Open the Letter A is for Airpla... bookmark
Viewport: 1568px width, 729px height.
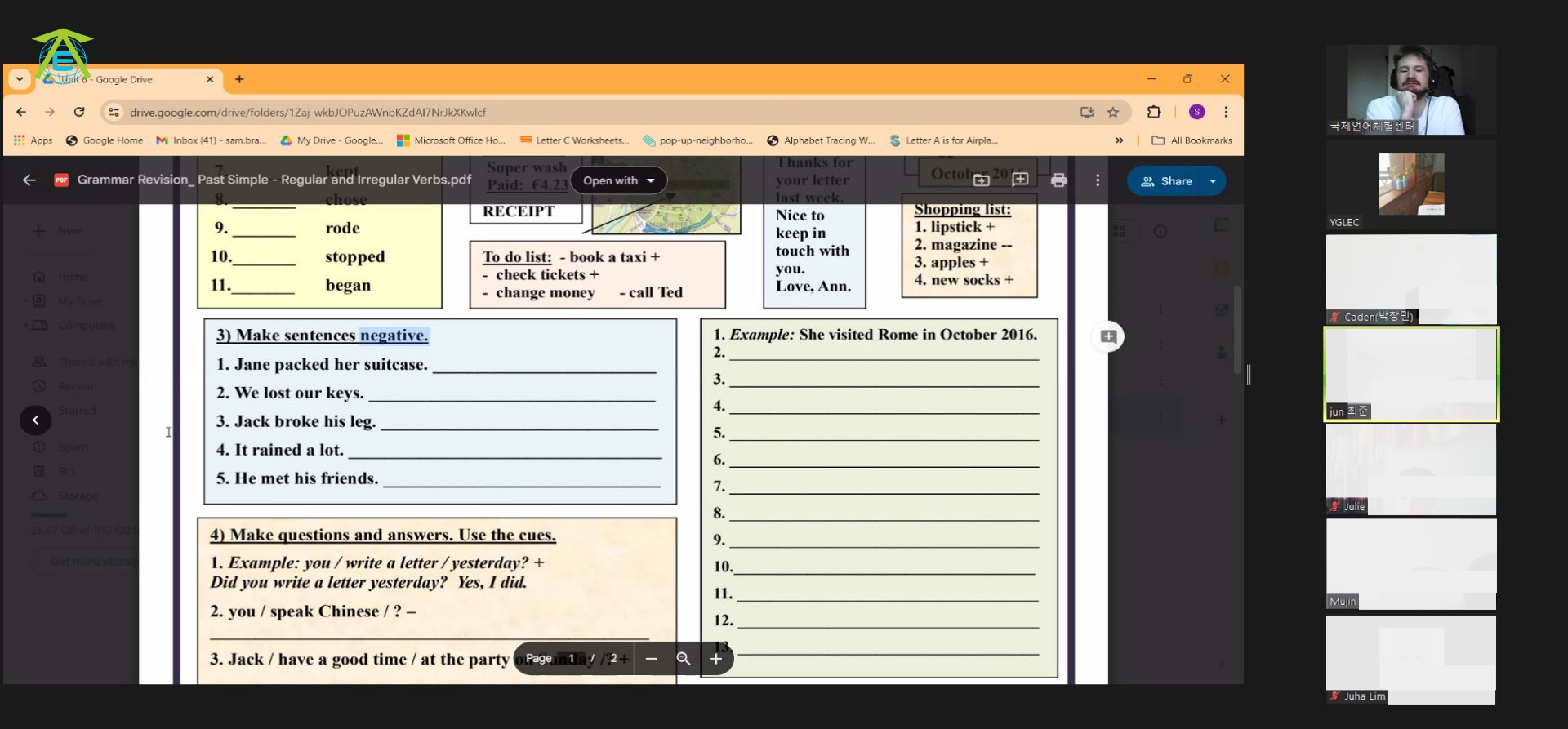coord(944,140)
